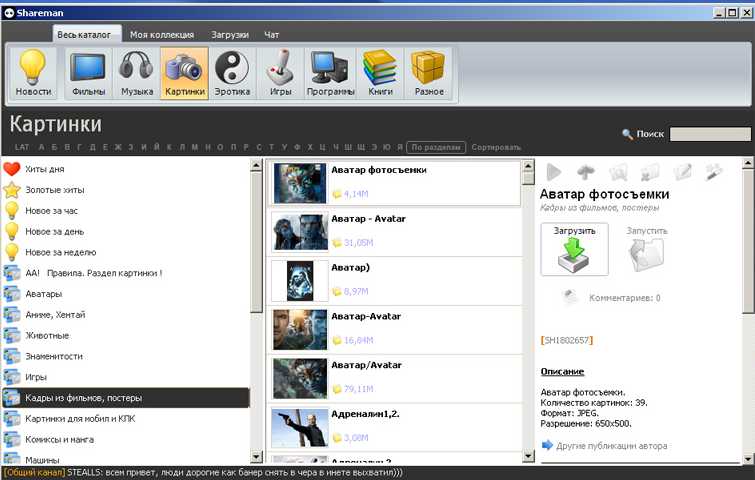The width and height of the screenshot is (755, 480).
Task: Select the Аватары section
Action: (126, 294)
